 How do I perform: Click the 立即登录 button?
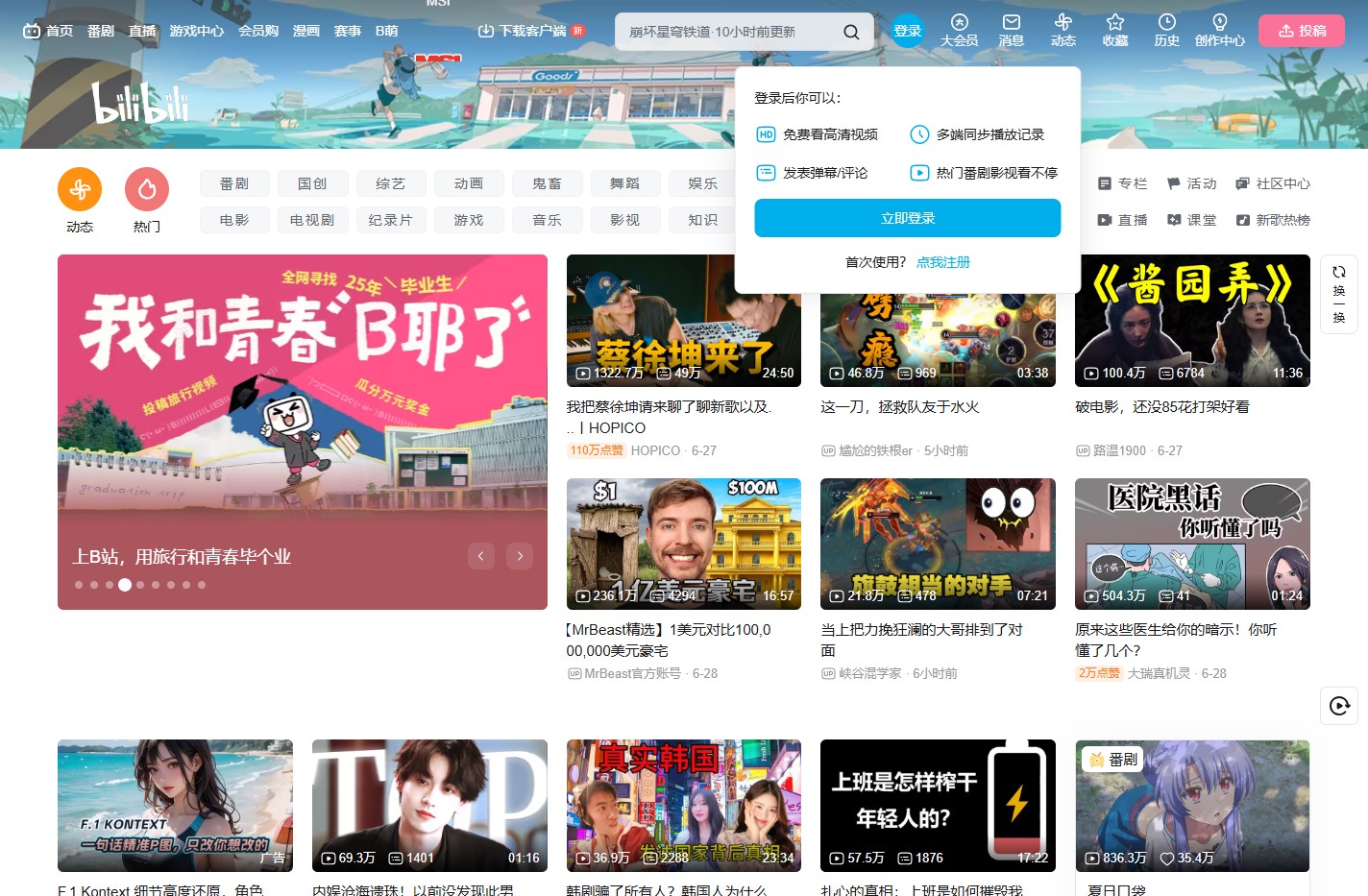(908, 218)
